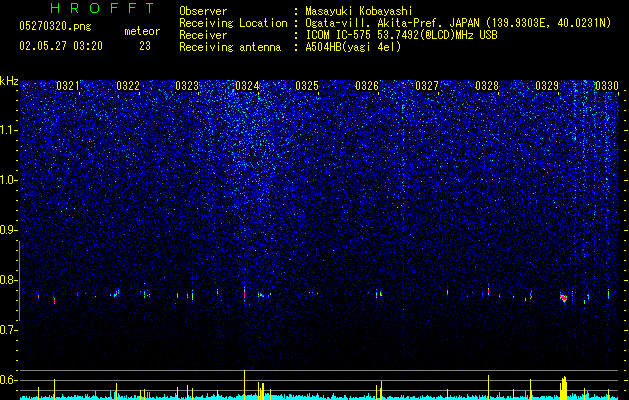Click the HROFFT title text

tap(103, 8)
